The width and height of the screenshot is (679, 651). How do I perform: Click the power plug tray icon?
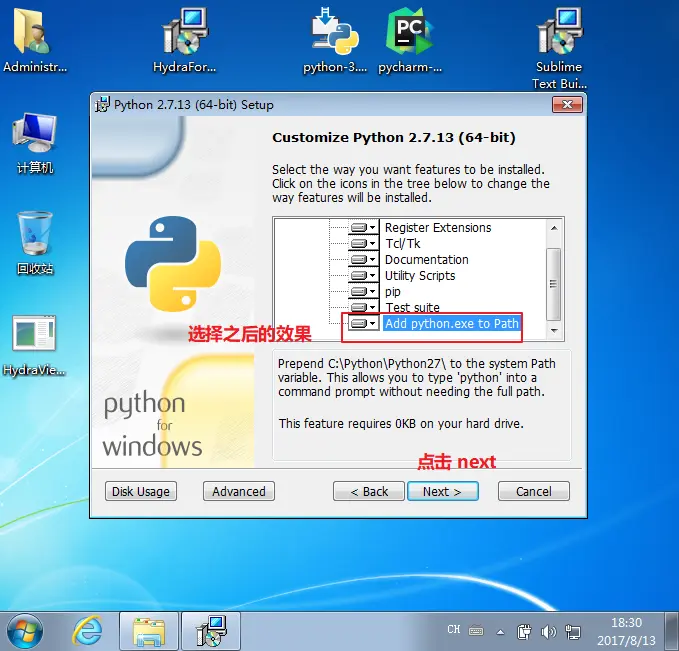coord(524,632)
